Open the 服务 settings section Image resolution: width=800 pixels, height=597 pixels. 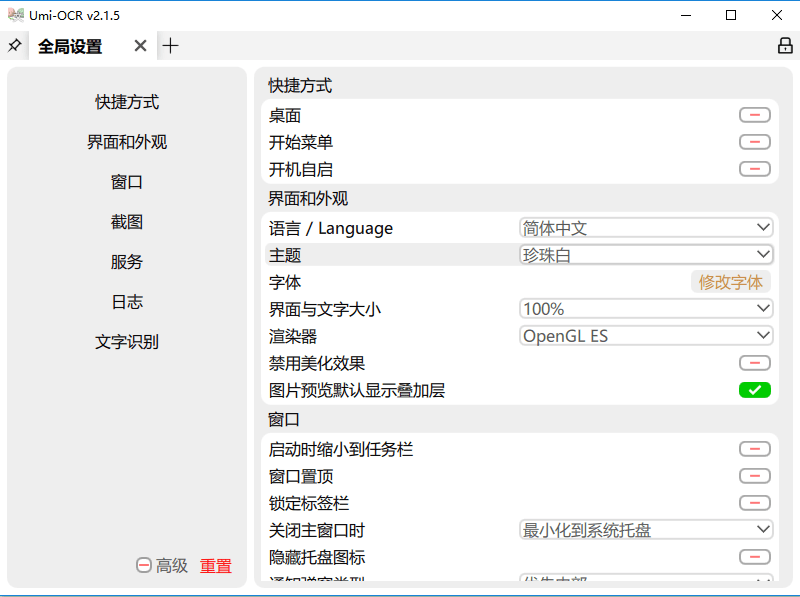point(125,261)
